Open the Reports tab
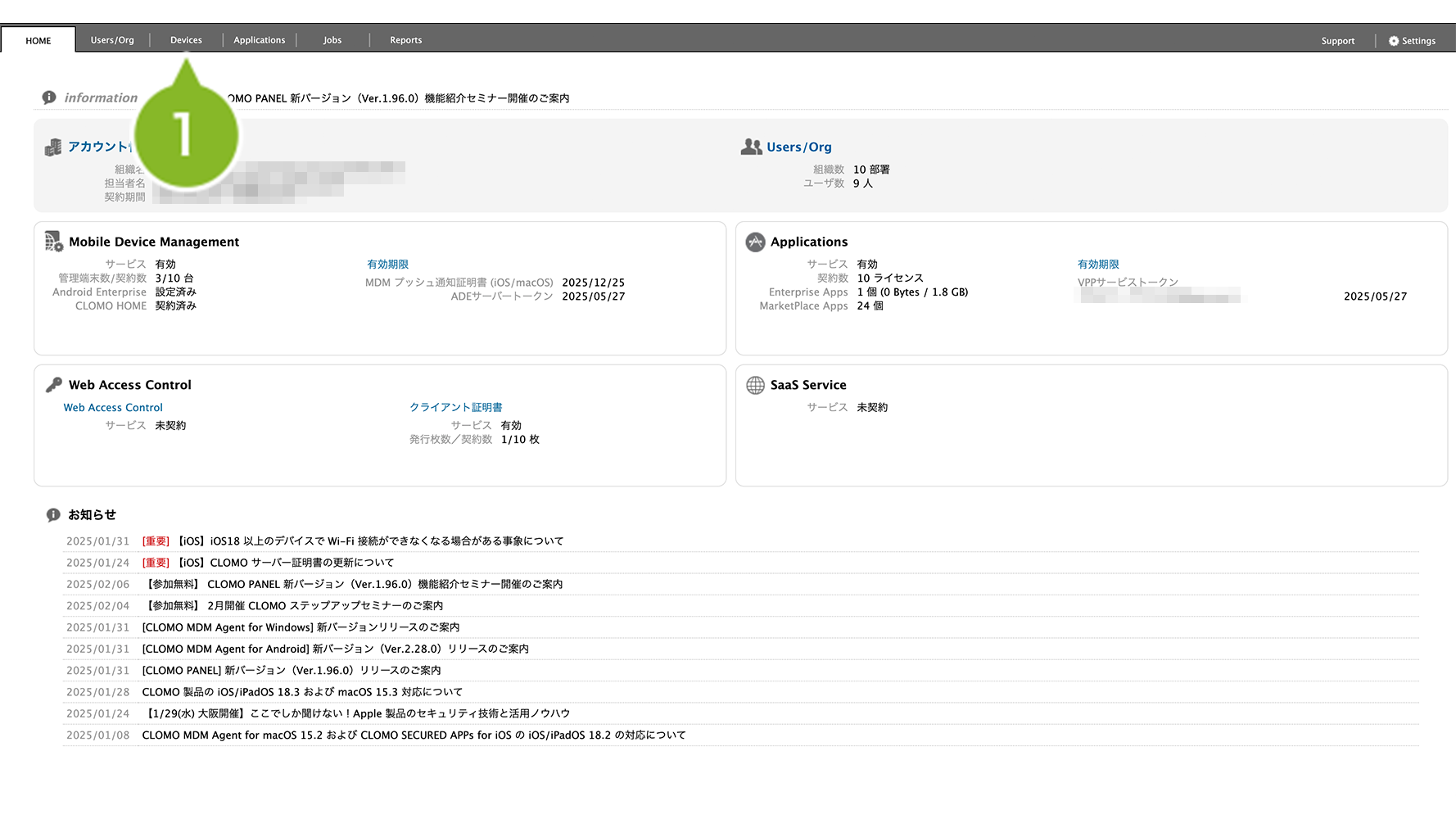 [x=405, y=40]
